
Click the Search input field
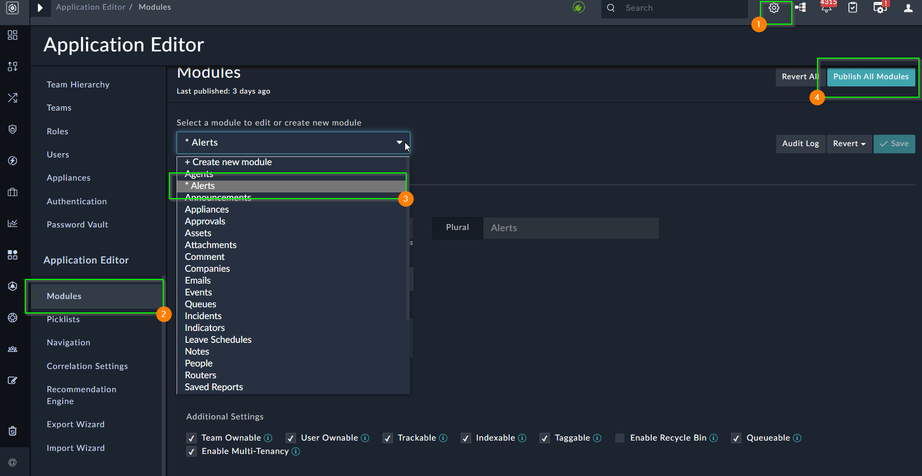(x=674, y=8)
